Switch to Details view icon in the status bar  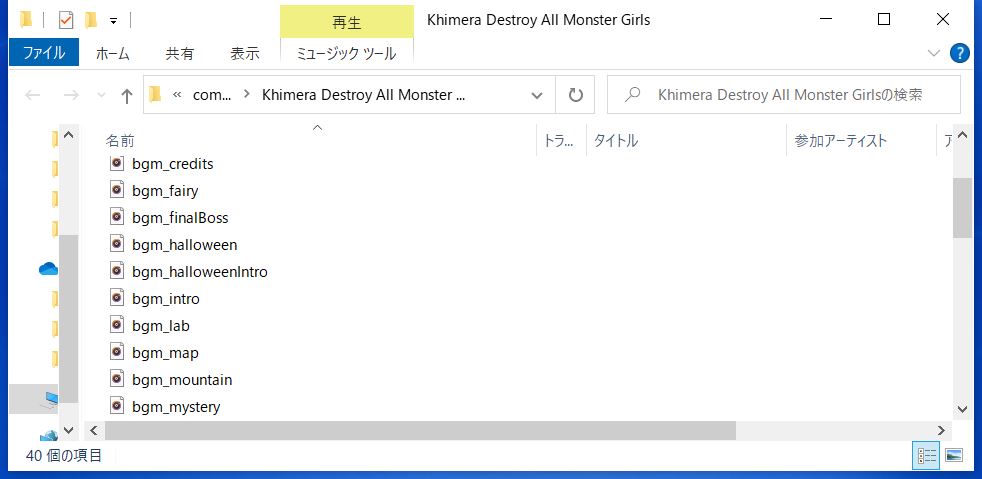pos(926,456)
